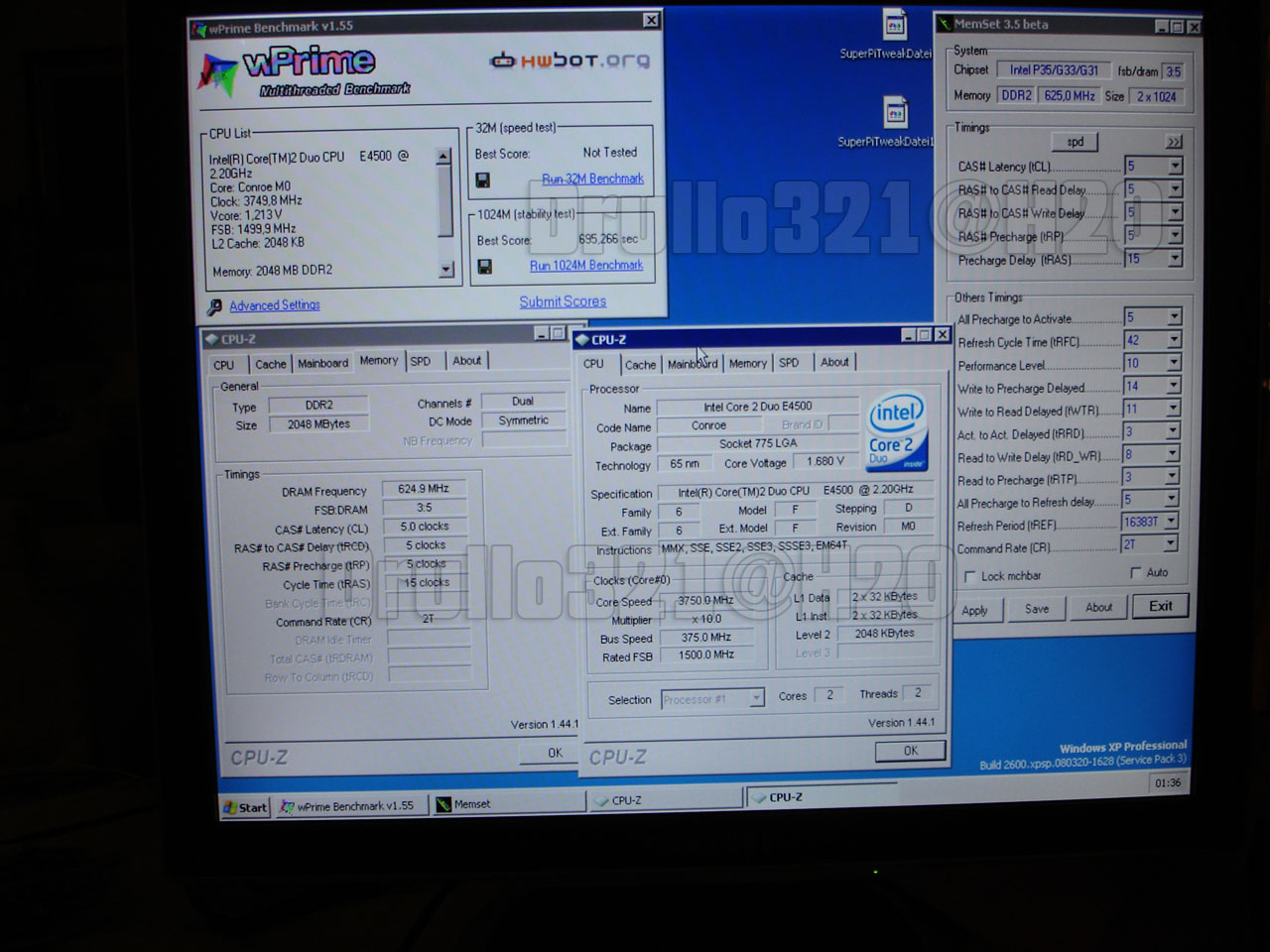The image size is (1270, 952).
Task: Click the hwbot.org logo in wPrime
Action: pos(570,60)
